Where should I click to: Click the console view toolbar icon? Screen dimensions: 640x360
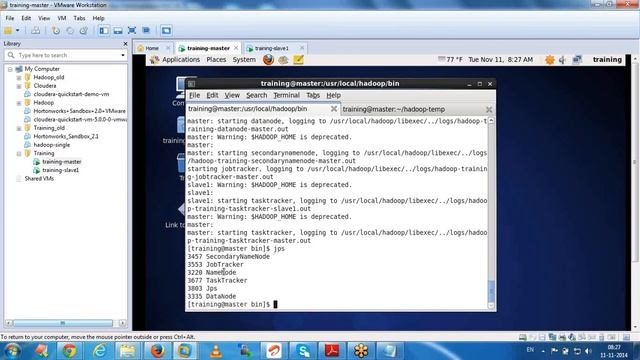tap(166, 31)
